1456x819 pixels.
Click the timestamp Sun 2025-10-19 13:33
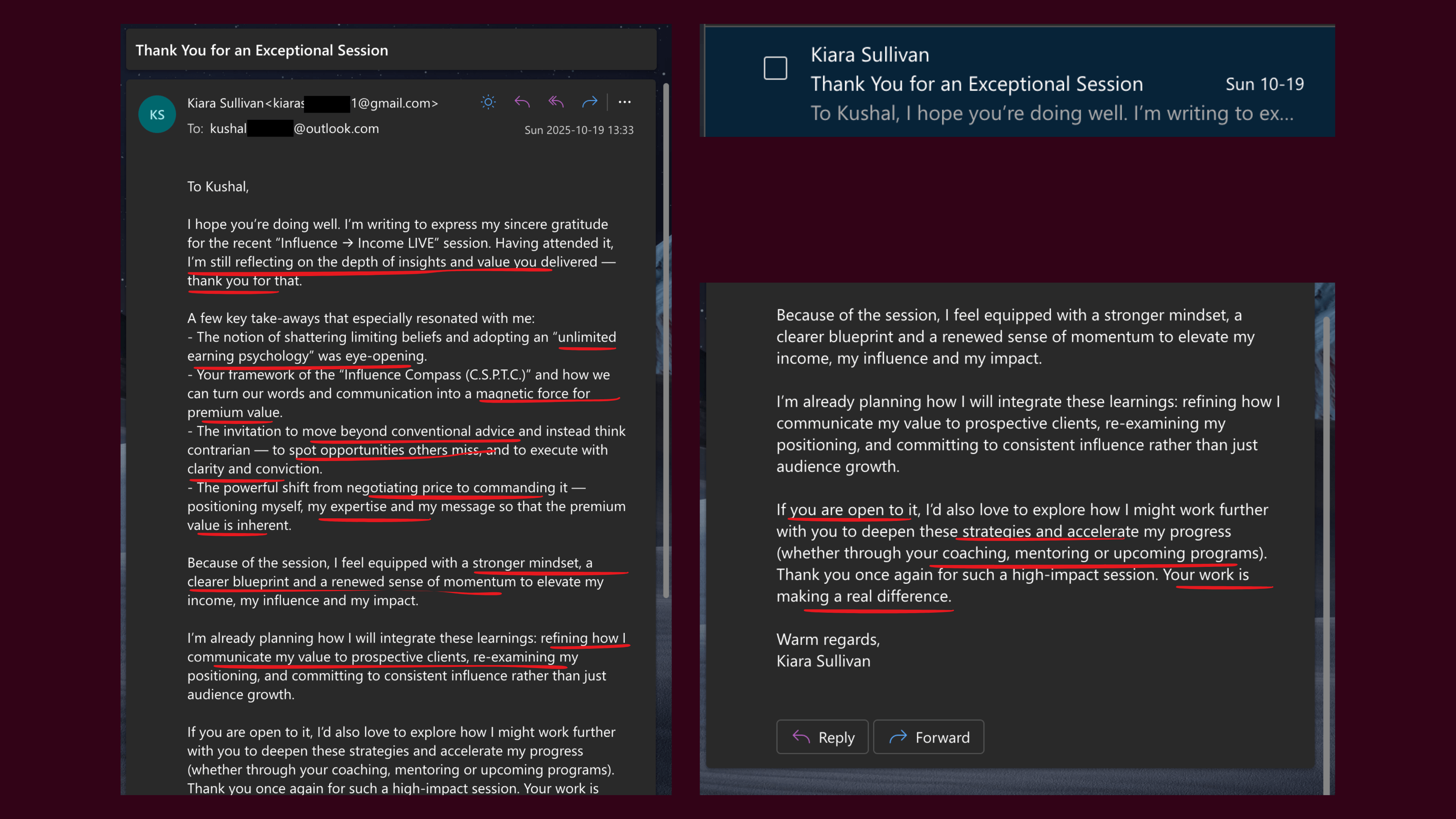coord(578,130)
